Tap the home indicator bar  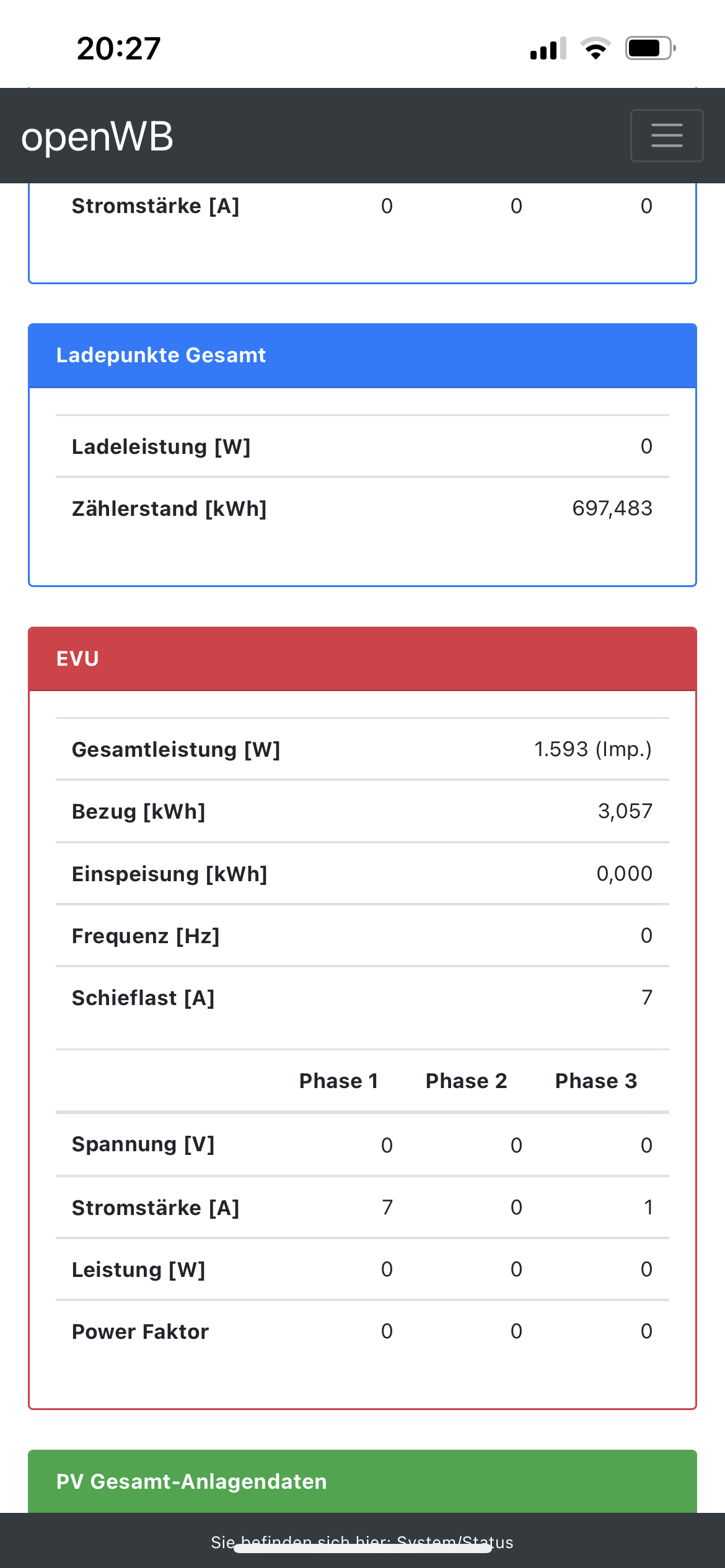[x=362, y=1549]
